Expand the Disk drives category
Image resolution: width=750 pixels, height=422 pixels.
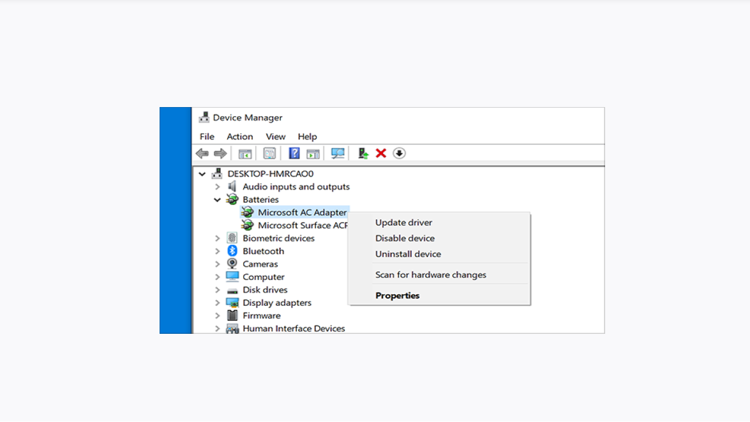[217, 290]
